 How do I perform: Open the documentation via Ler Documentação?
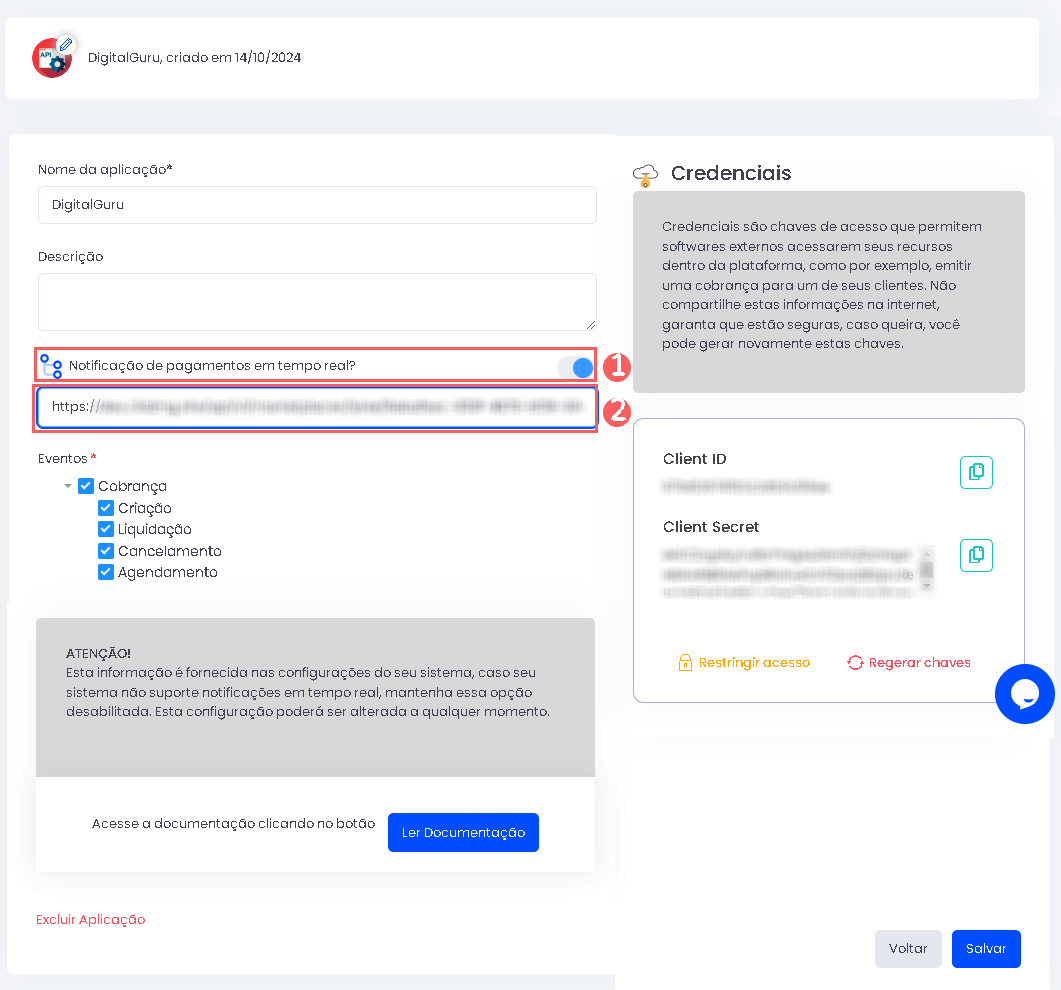tap(463, 832)
